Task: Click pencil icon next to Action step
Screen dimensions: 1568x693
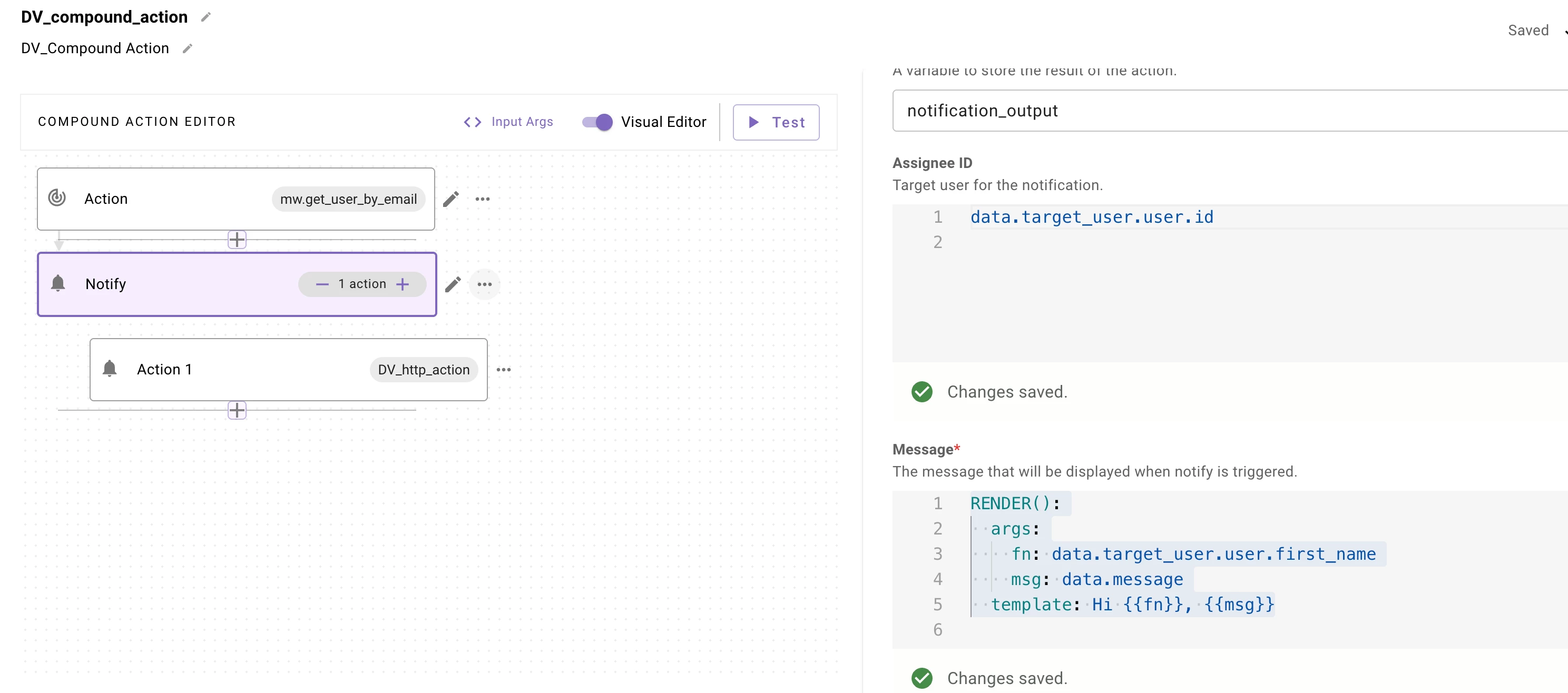Action: point(450,199)
